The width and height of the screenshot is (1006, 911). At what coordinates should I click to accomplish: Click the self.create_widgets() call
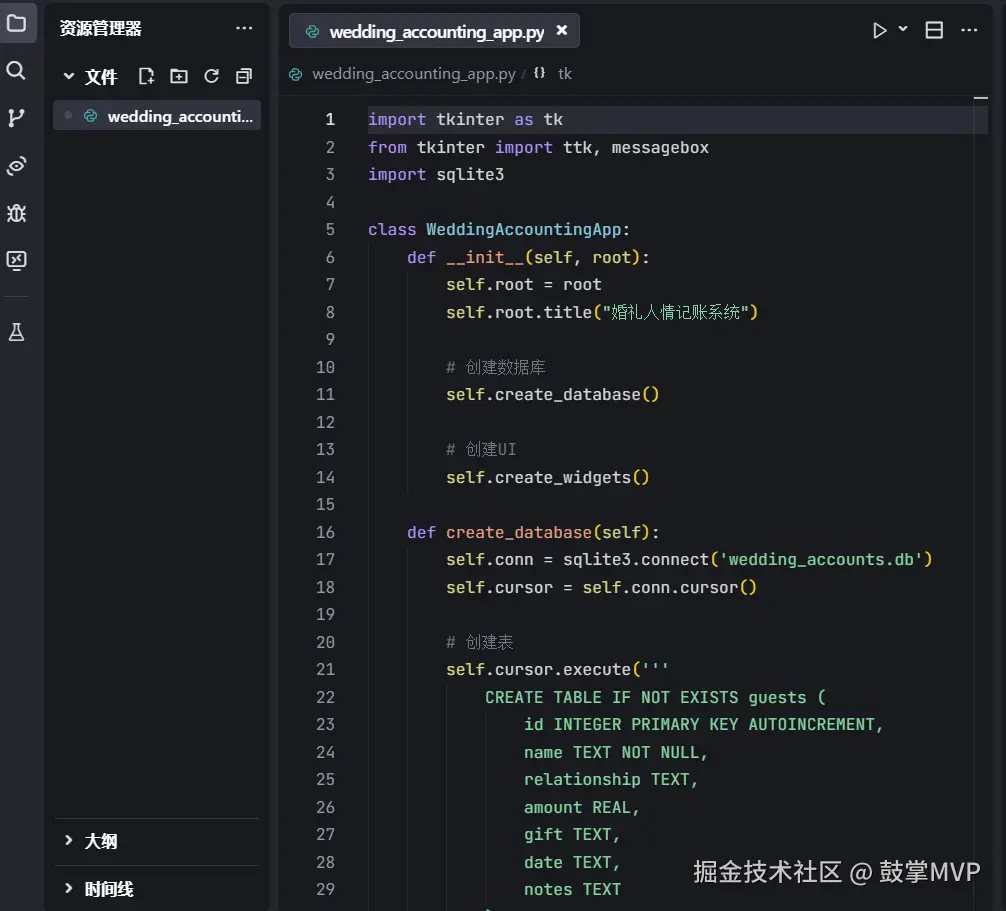point(547,477)
